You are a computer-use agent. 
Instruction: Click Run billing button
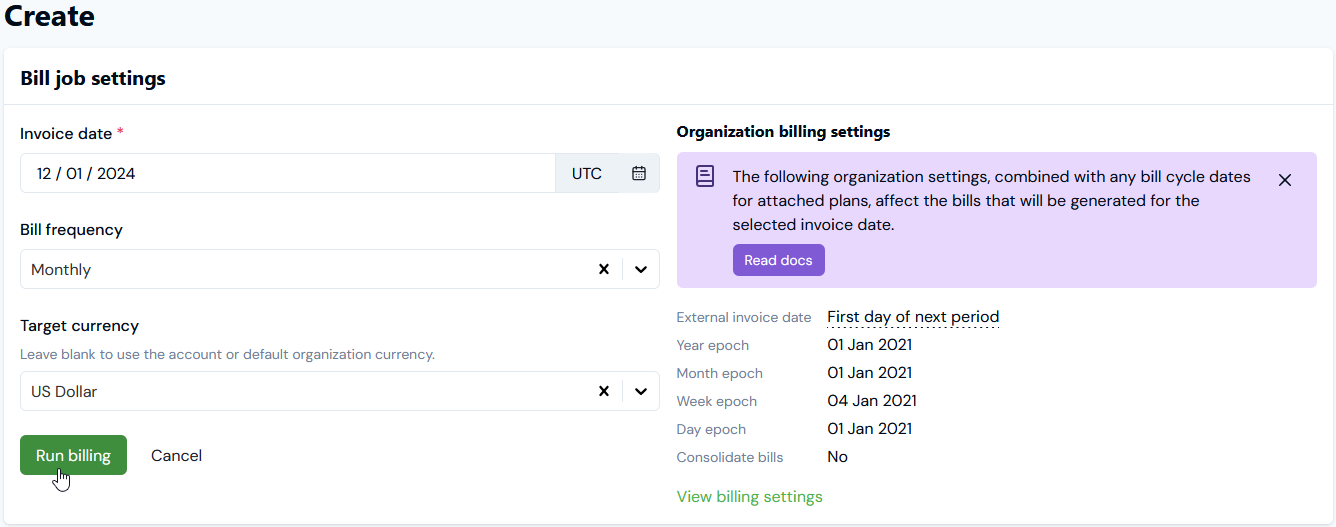(73, 455)
